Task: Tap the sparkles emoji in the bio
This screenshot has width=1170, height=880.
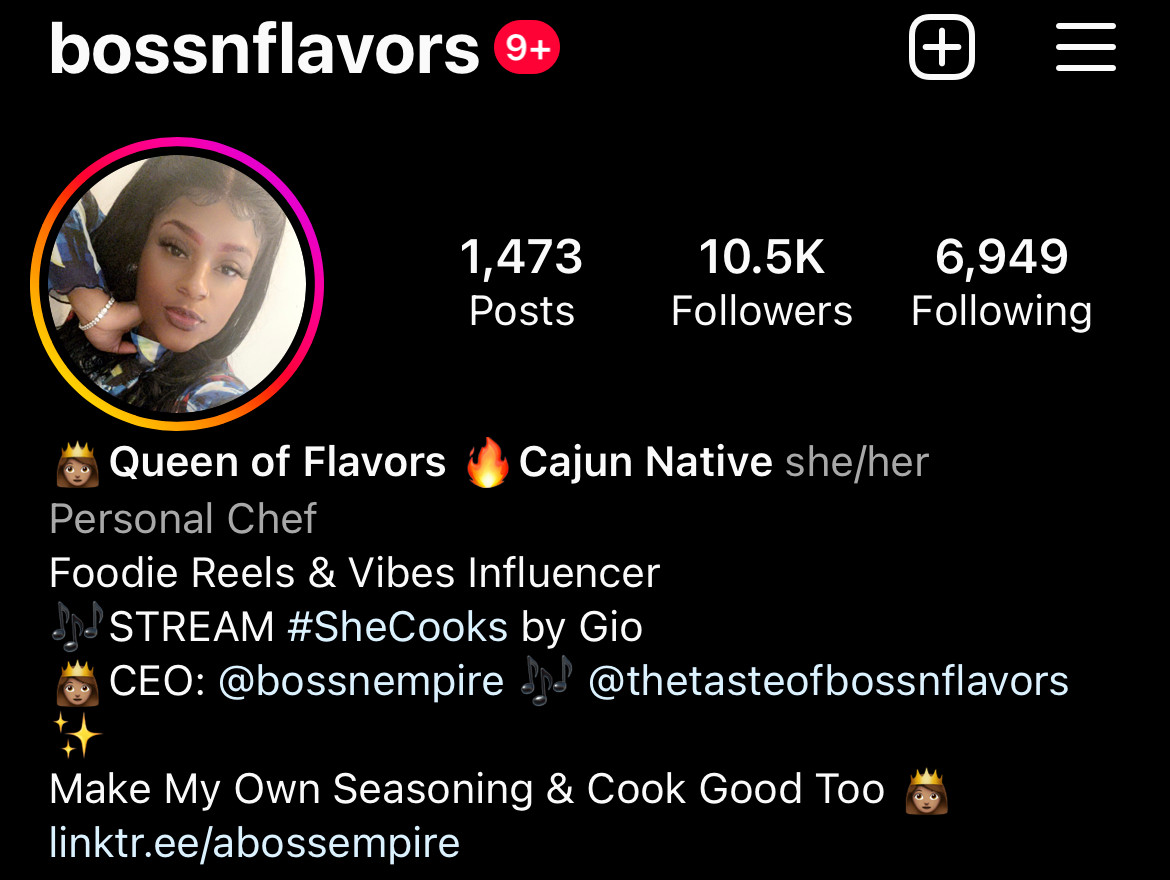Action: pos(77,734)
